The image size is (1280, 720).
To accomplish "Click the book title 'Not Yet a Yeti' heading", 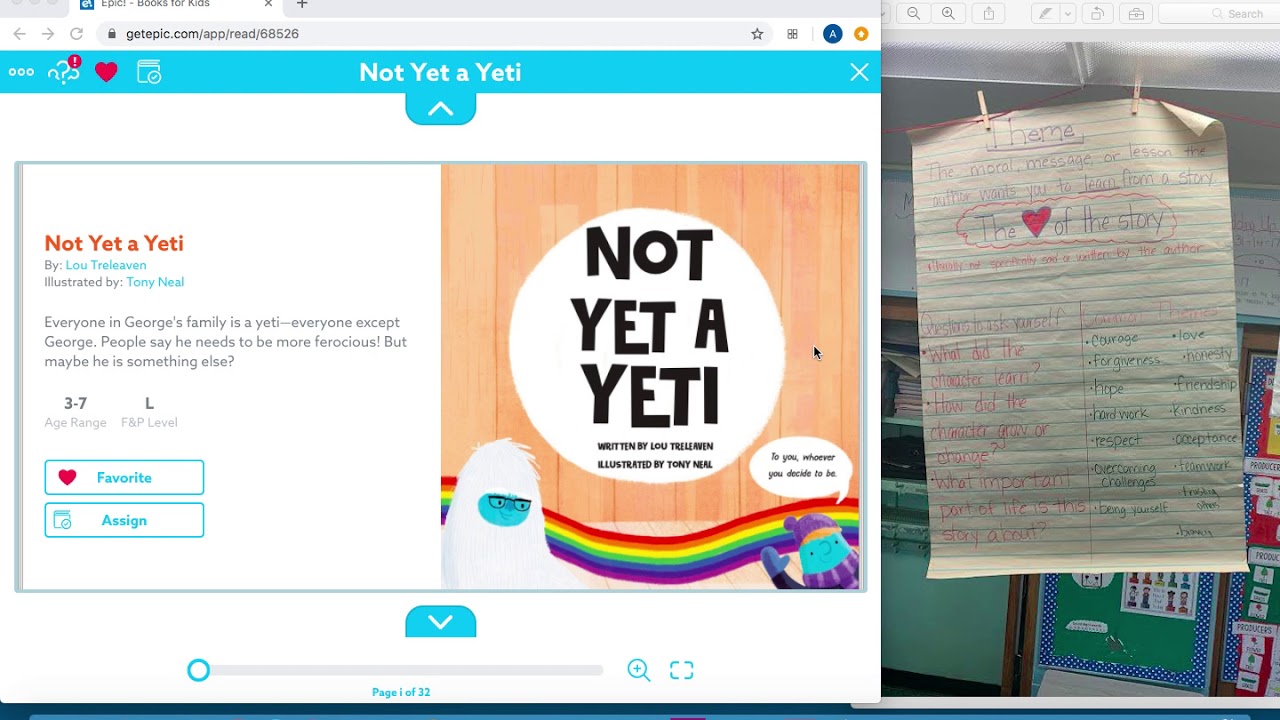I will point(114,243).
